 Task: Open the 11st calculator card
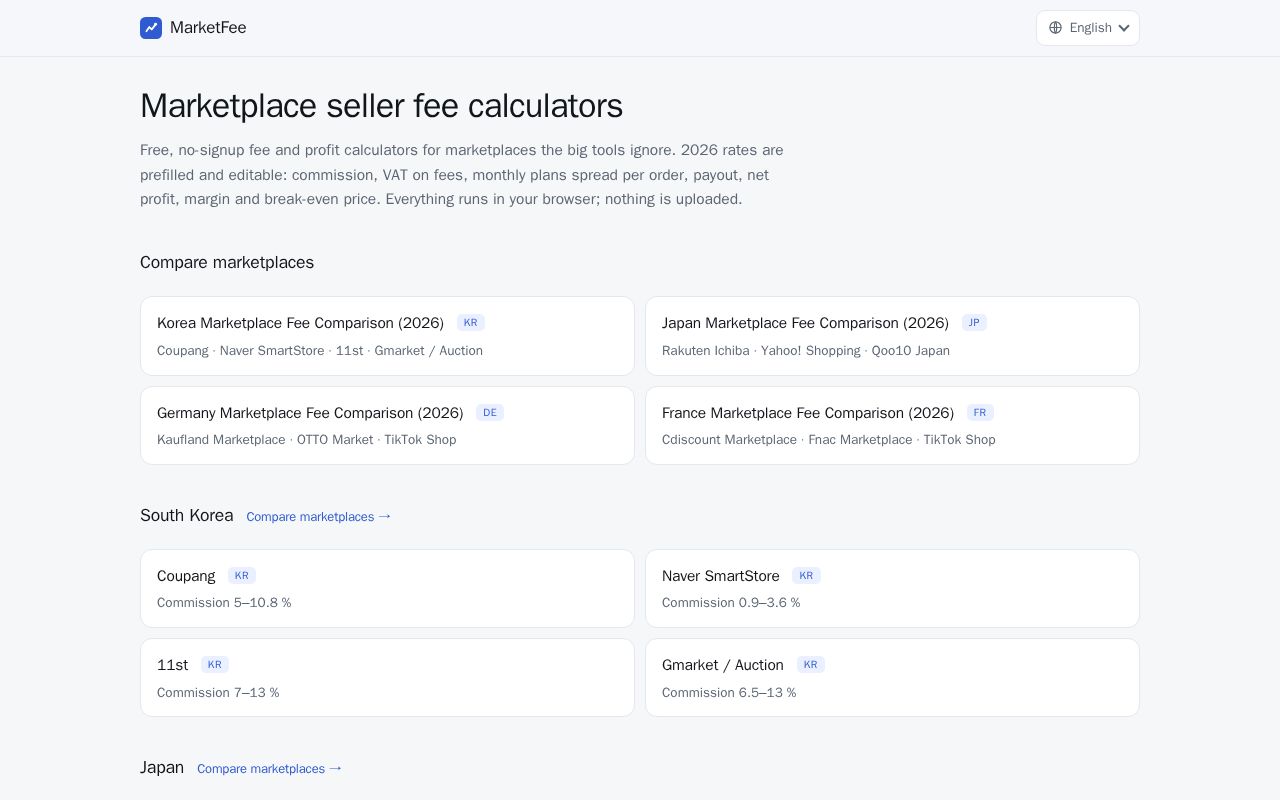pos(387,677)
